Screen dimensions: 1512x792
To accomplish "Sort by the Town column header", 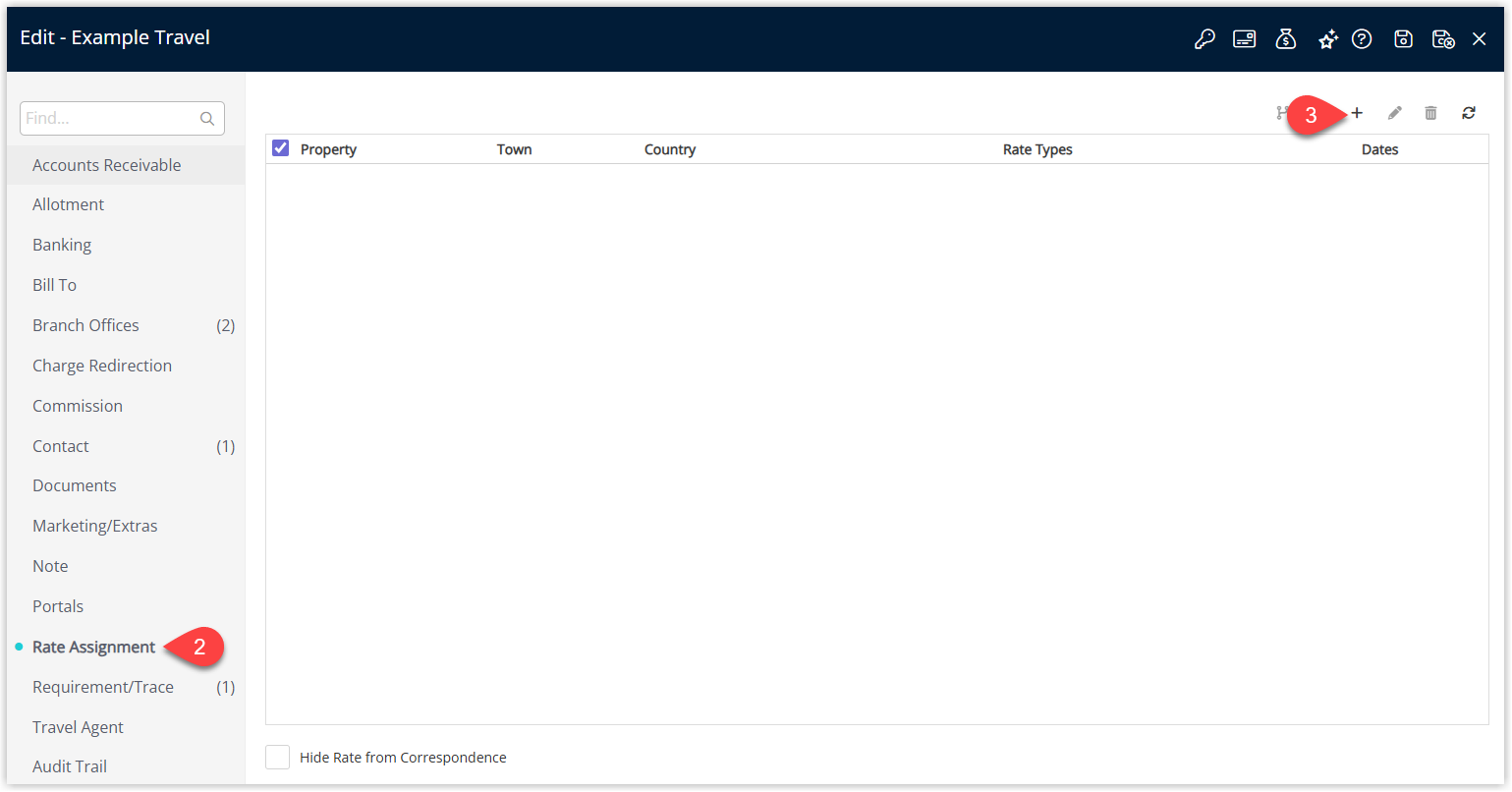I will click(514, 149).
